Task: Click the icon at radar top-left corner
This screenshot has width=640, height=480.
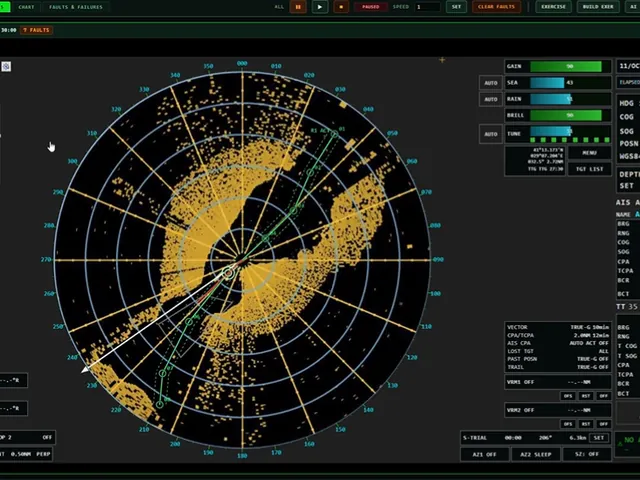Action: pyautogui.click(x=6, y=67)
